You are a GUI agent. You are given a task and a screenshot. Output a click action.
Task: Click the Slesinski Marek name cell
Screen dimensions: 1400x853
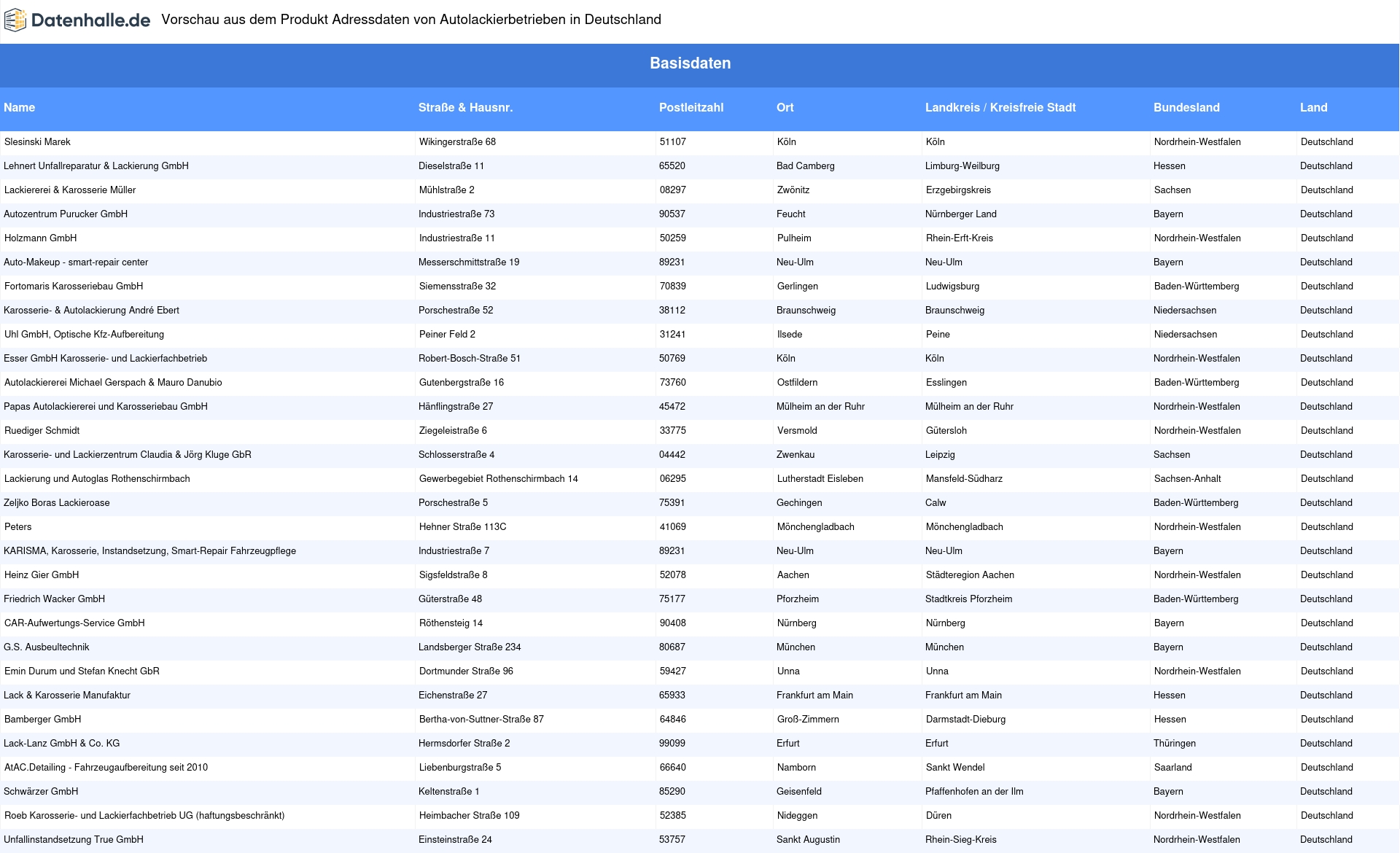37,142
